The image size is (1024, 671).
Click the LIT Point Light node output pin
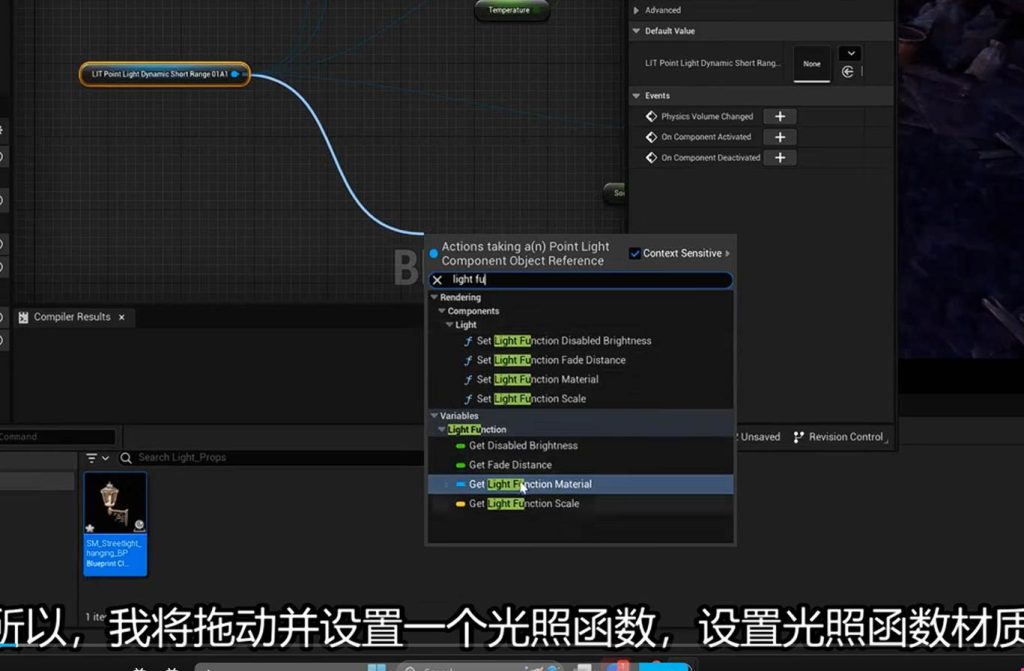click(235, 74)
